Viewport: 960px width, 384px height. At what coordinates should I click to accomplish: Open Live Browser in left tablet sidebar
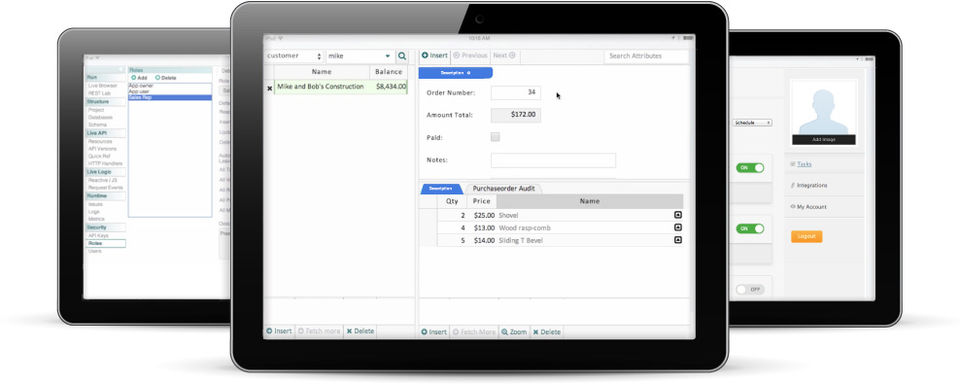pyautogui.click(x=102, y=86)
